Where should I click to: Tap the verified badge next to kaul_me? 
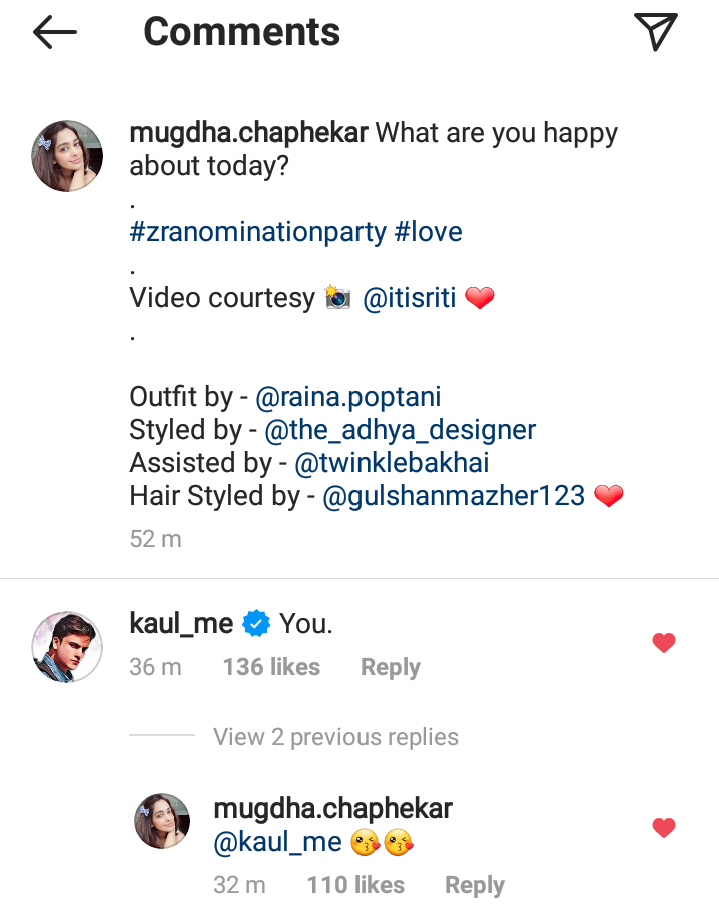coord(257,624)
